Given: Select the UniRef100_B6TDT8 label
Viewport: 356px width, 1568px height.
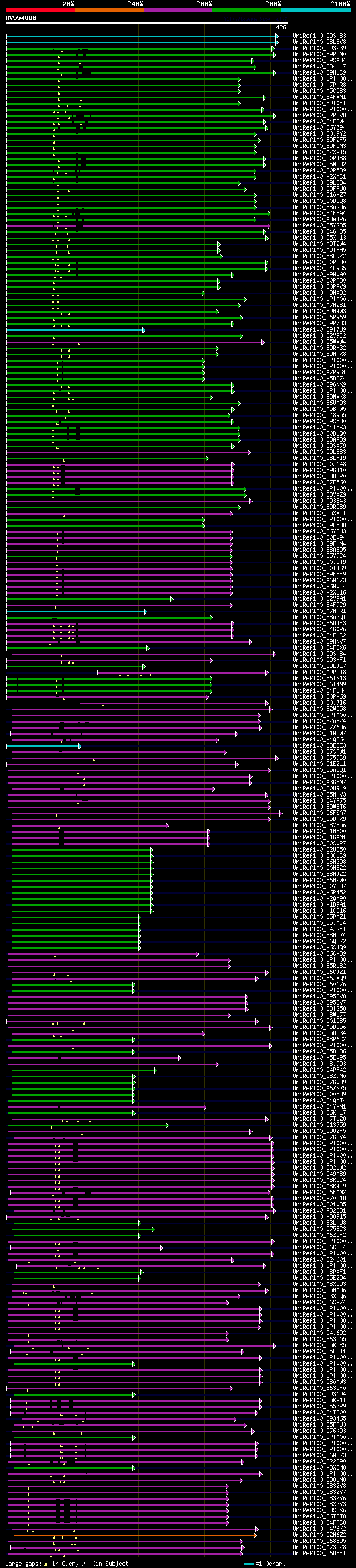Looking at the screenshot, I should click(x=319, y=1516).
